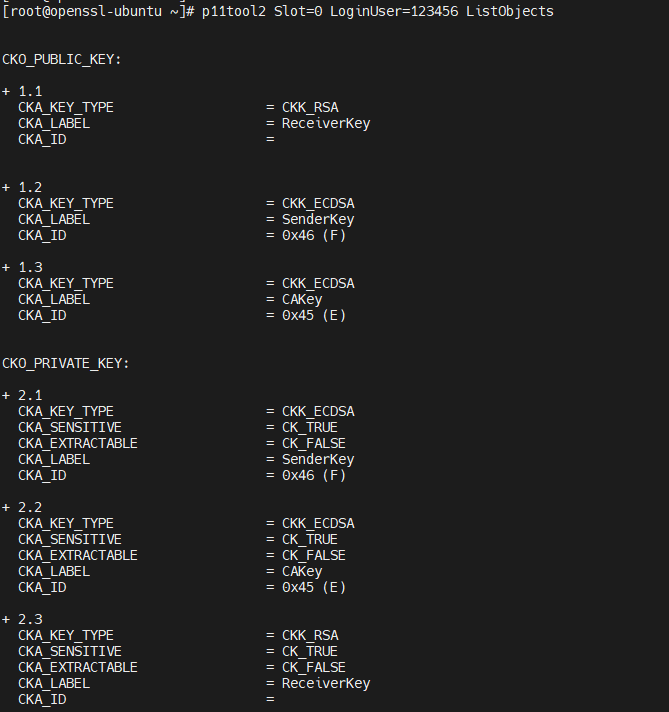Click ReceiverKey label value under object 1.1
Screen dimensions: 669x712
(326, 124)
